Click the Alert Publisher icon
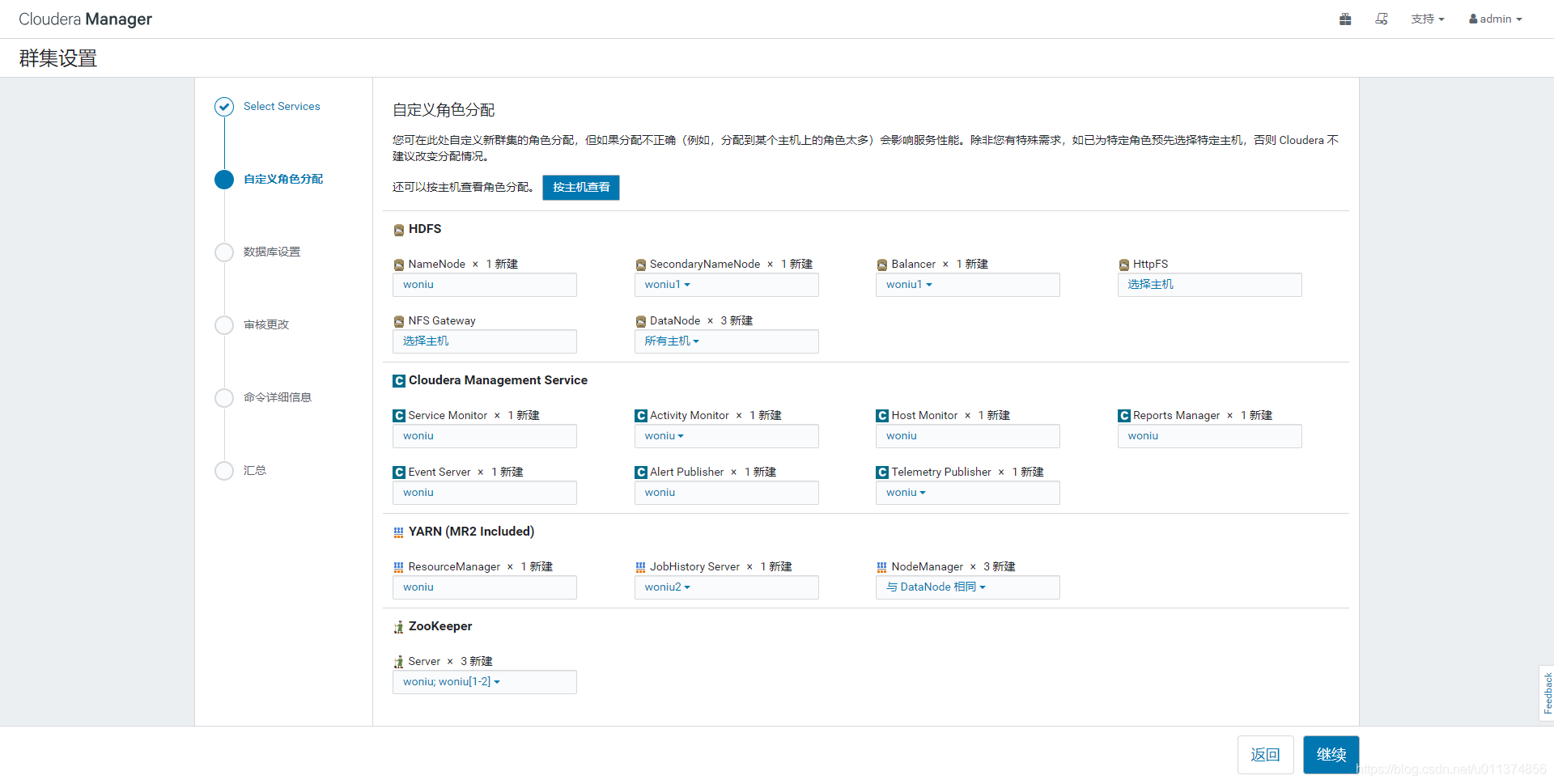This screenshot has height=784, width=1554. tap(641, 473)
